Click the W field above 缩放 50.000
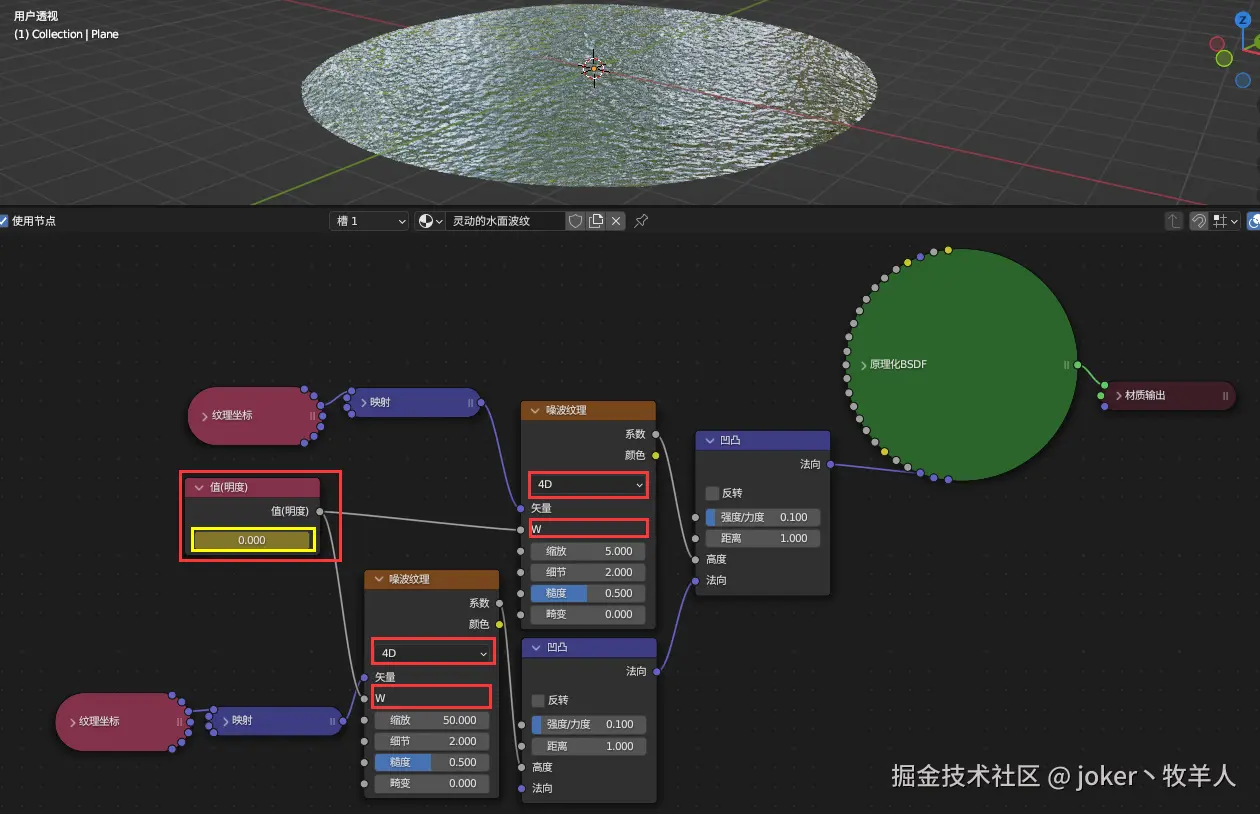Viewport: 1260px width, 814px height. pos(432,697)
